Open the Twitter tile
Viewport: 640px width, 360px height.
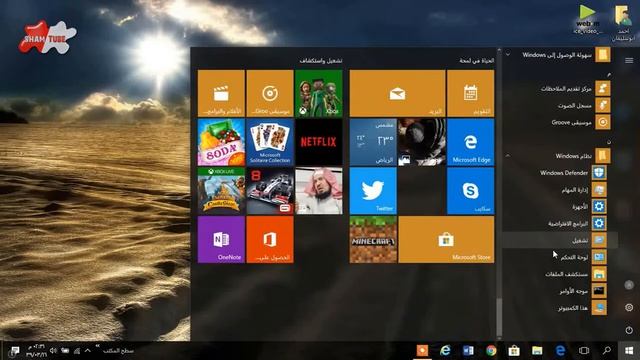pos(373,191)
